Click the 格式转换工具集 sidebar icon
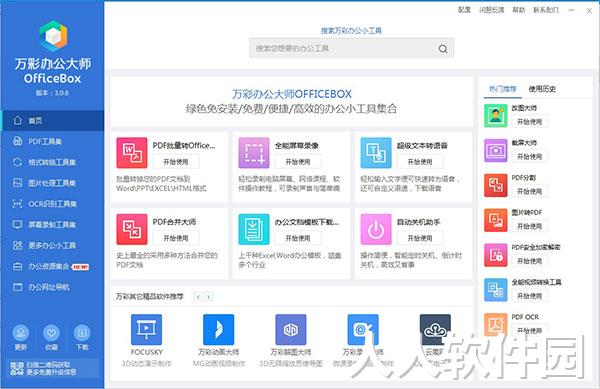600x389 pixels. click(x=17, y=162)
